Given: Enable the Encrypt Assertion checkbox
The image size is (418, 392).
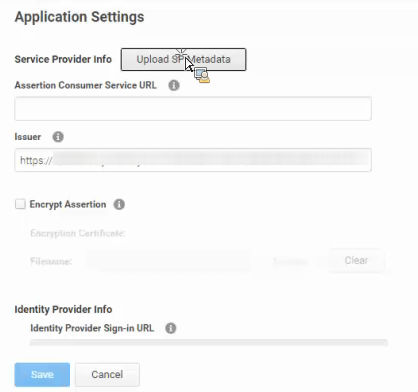Looking at the screenshot, I should (x=20, y=204).
